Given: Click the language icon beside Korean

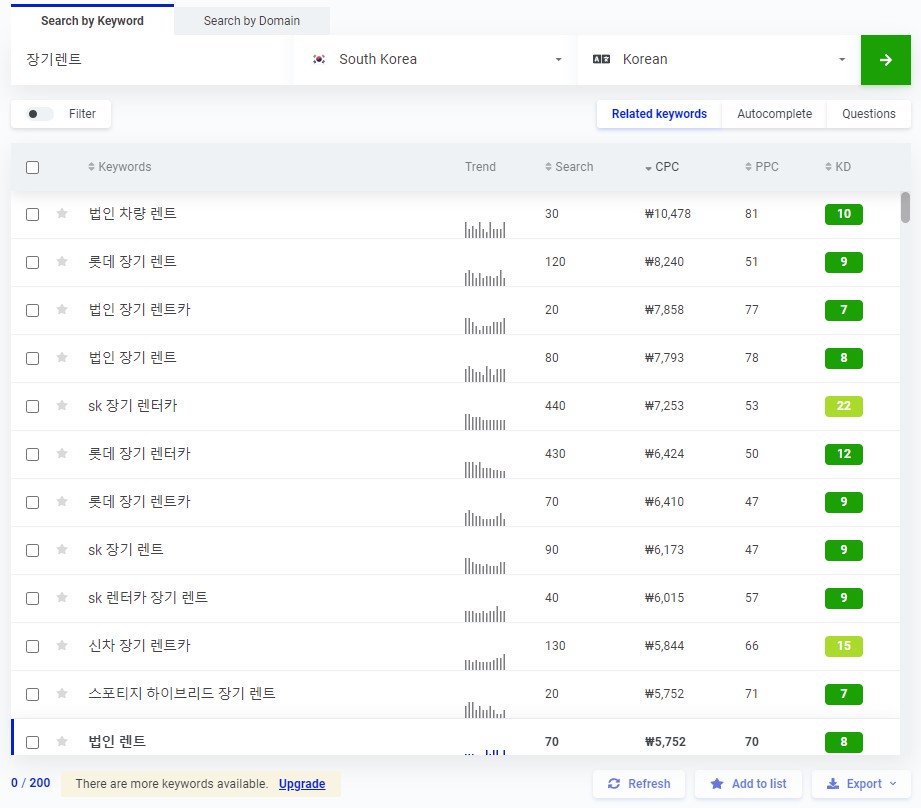Looking at the screenshot, I should click(601, 59).
